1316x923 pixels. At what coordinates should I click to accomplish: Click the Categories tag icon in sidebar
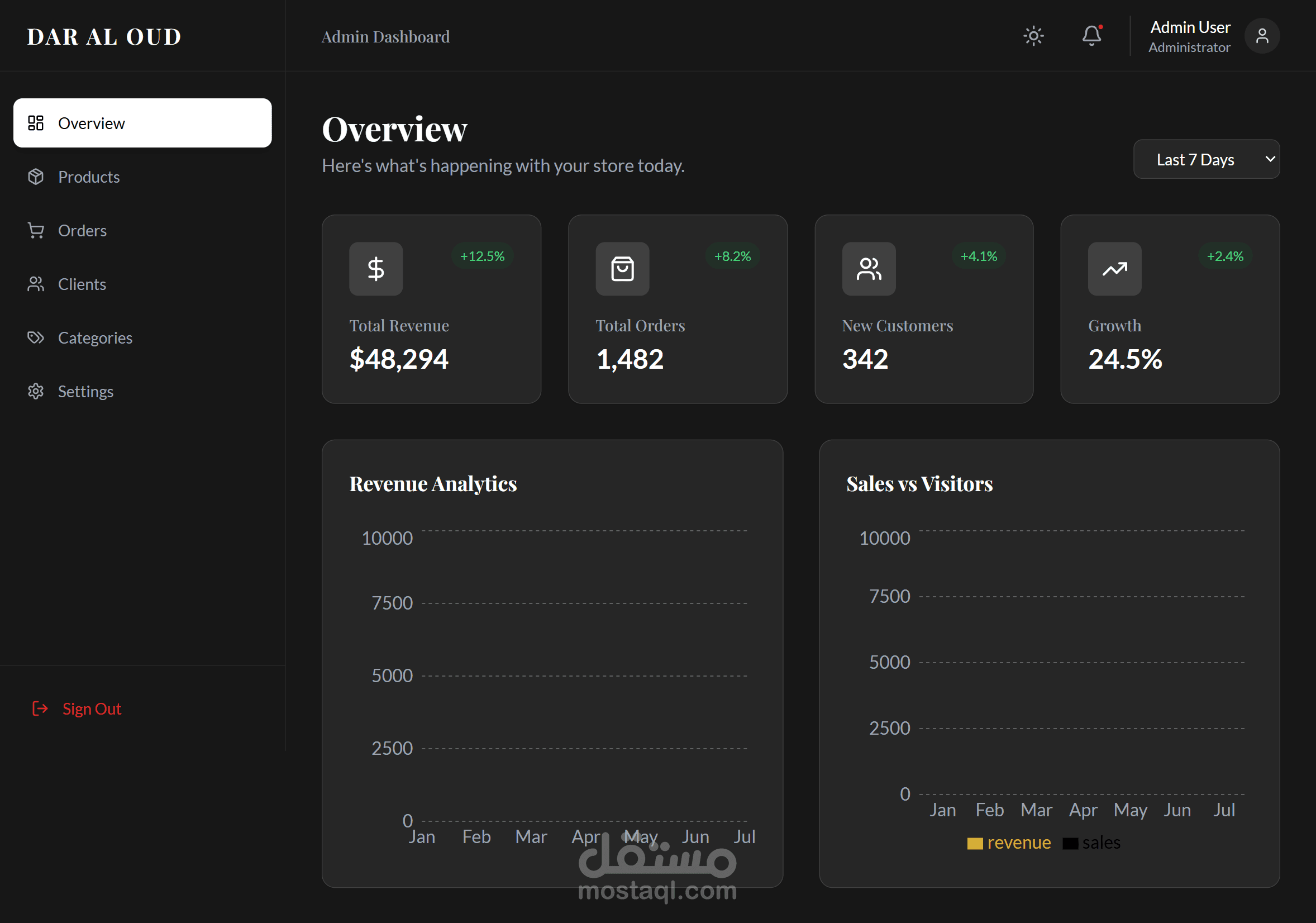pyautogui.click(x=36, y=337)
